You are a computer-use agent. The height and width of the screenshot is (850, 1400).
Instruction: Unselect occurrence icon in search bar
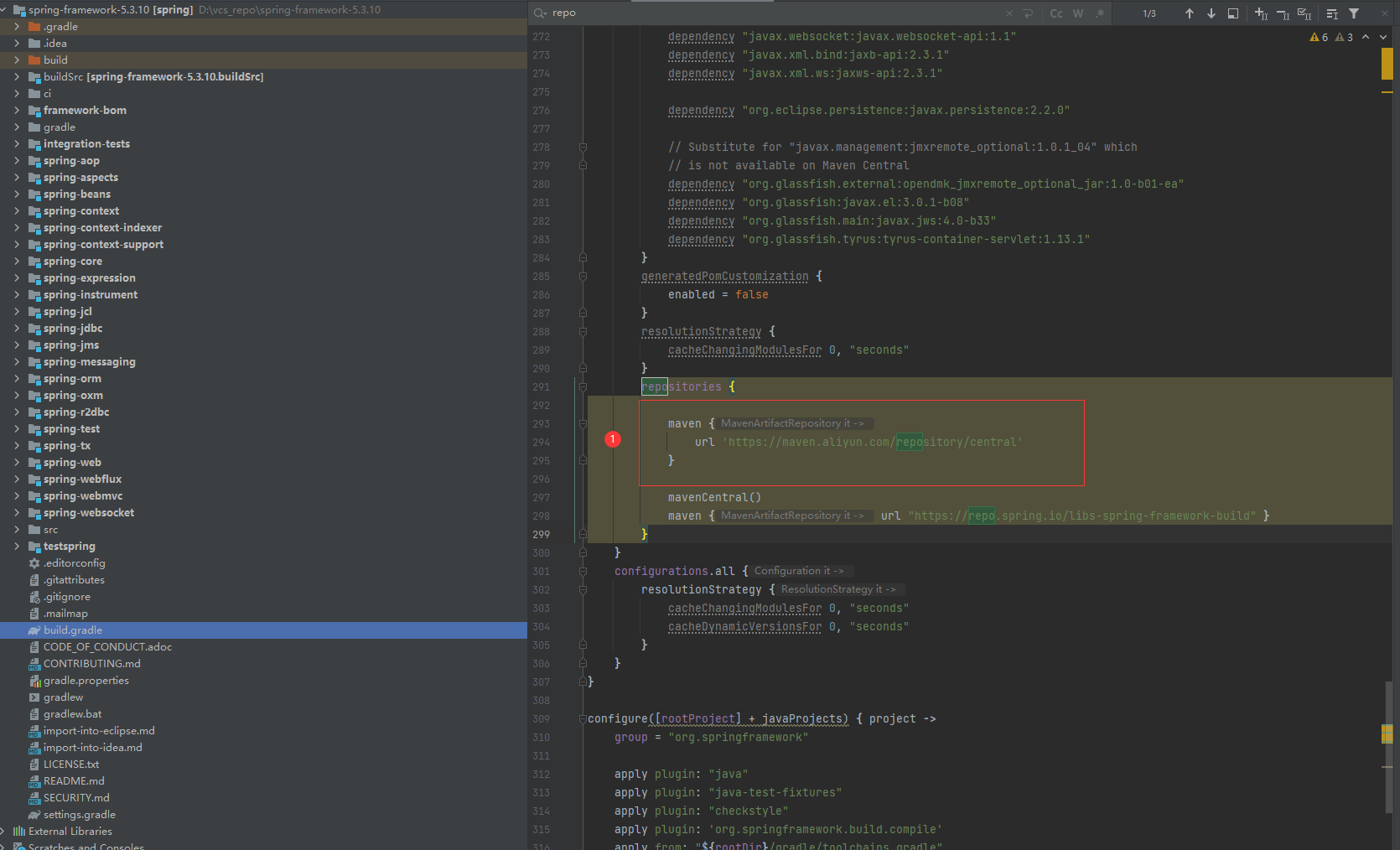click(x=1283, y=13)
